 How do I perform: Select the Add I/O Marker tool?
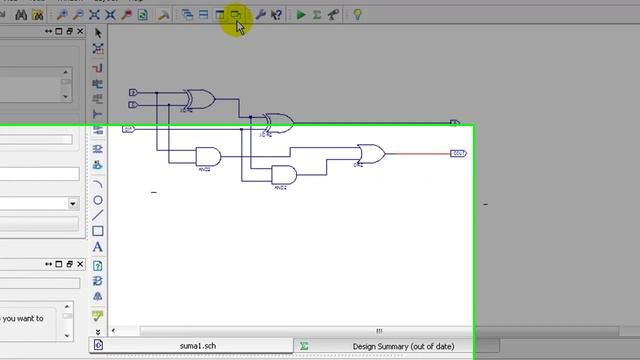point(98,130)
